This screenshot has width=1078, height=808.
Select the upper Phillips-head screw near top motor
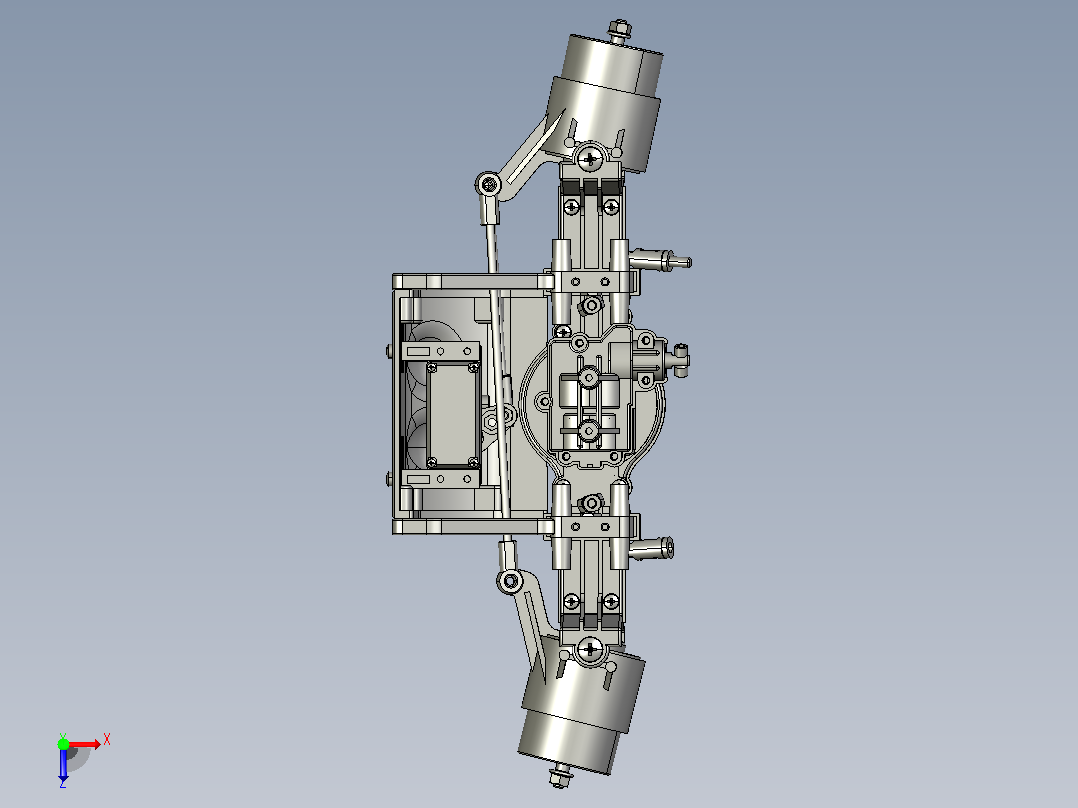(x=590, y=159)
